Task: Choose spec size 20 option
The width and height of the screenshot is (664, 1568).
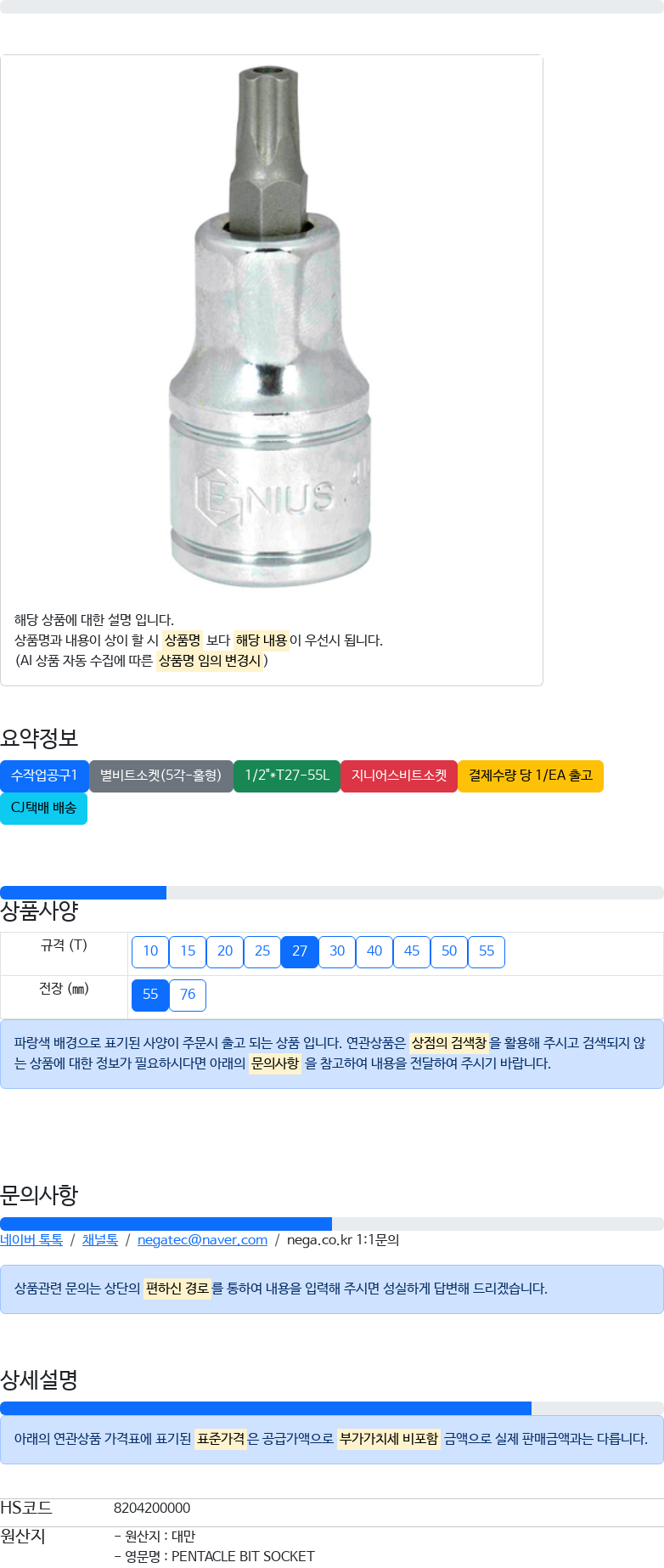Action: click(225, 951)
